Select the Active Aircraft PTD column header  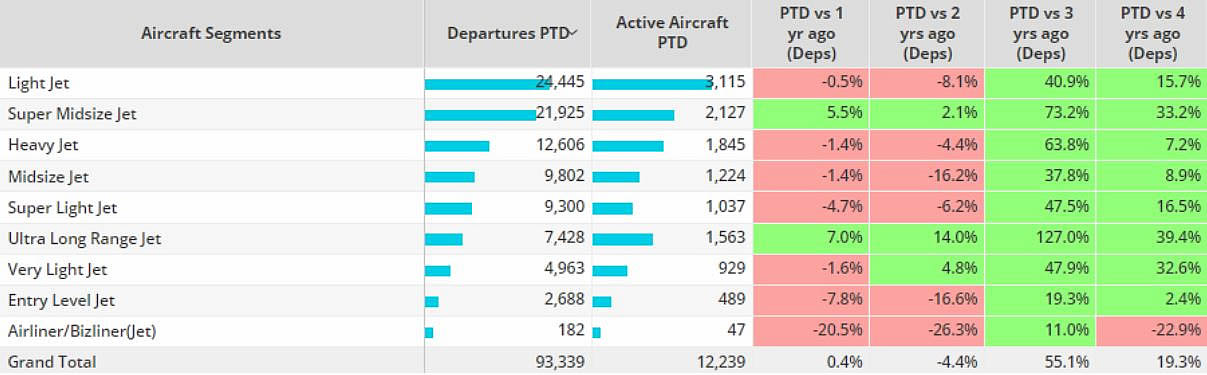[671, 34]
